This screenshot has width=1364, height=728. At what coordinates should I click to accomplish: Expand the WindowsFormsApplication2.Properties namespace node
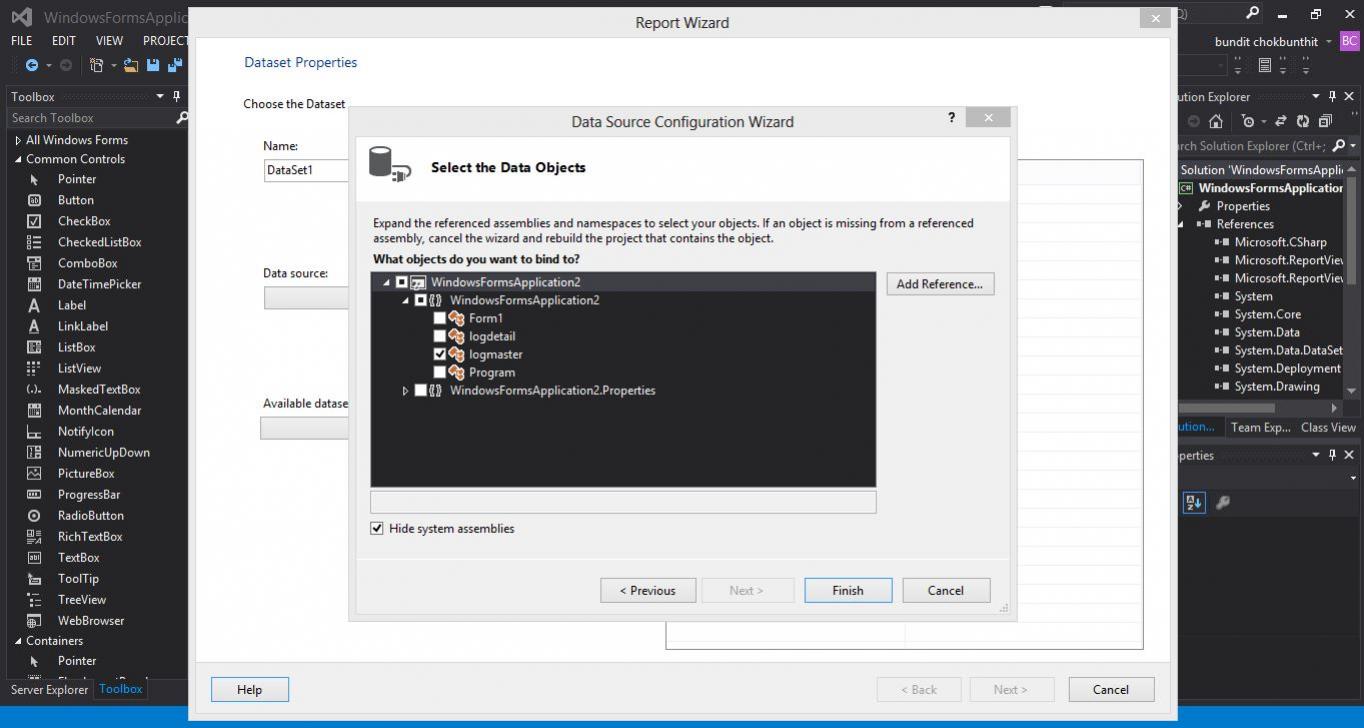405,390
